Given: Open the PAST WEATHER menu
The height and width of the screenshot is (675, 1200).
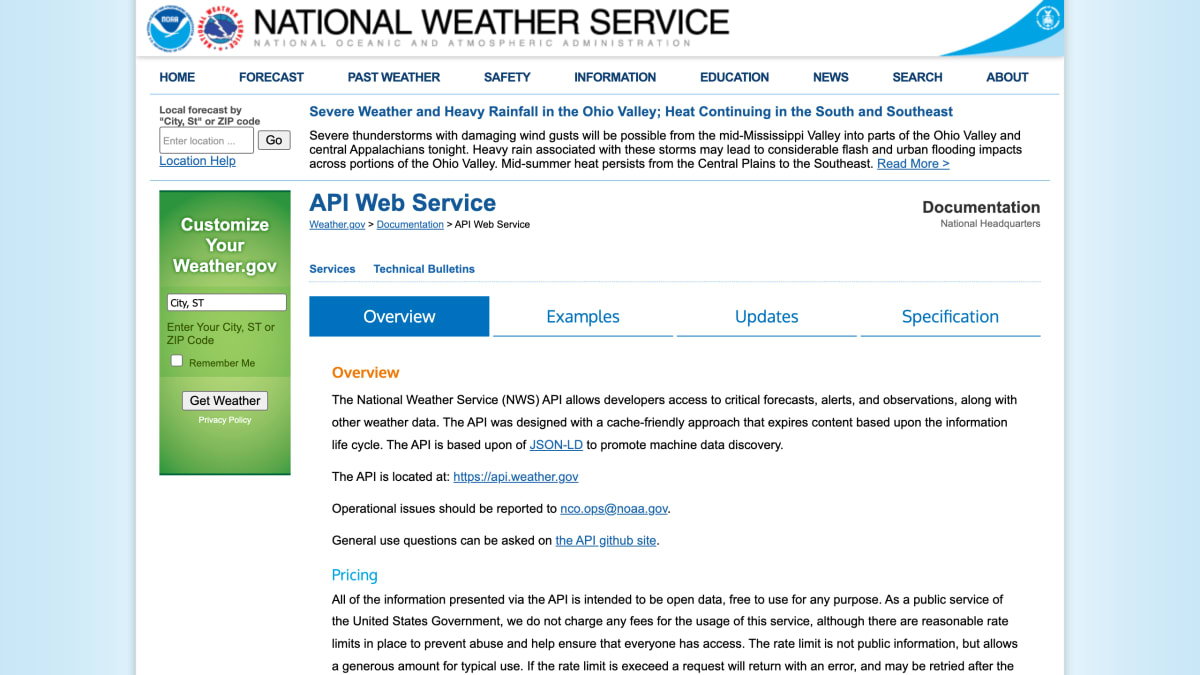Looking at the screenshot, I should coord(394,77).
